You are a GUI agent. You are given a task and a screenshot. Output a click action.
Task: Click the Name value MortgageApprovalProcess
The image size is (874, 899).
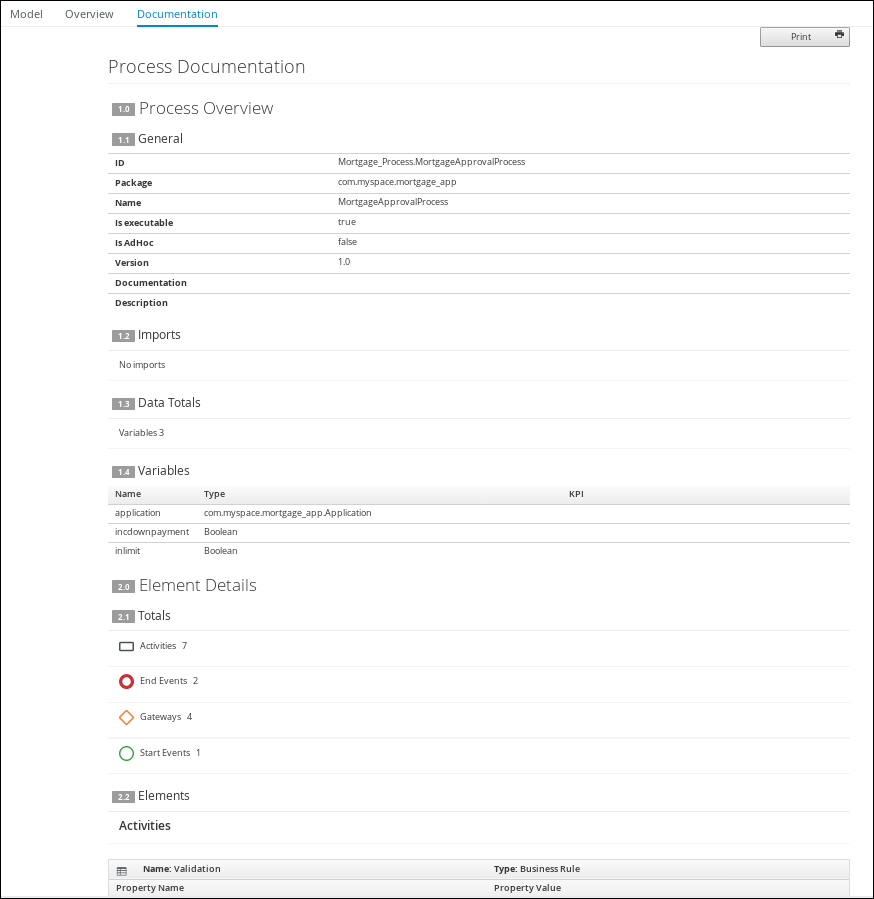(393, 202)
